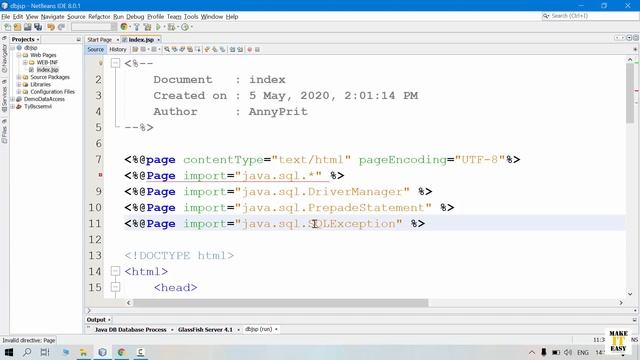Screen dimensions: 640x360
Task: Collapse the comment code fold on line 1
Action: (x=116, y=63)
